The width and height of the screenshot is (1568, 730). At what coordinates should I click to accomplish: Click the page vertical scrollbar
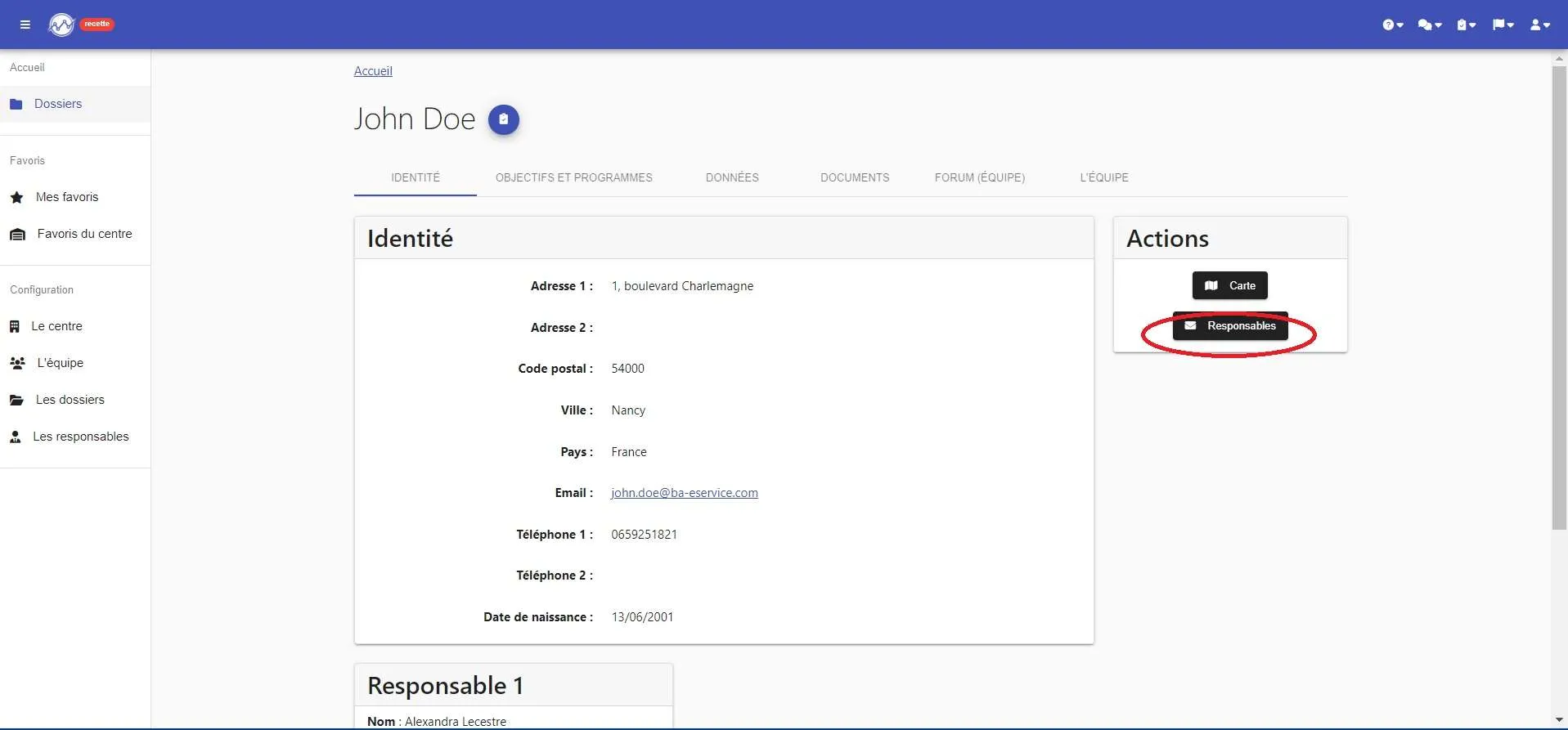(x=1560, y=298)
